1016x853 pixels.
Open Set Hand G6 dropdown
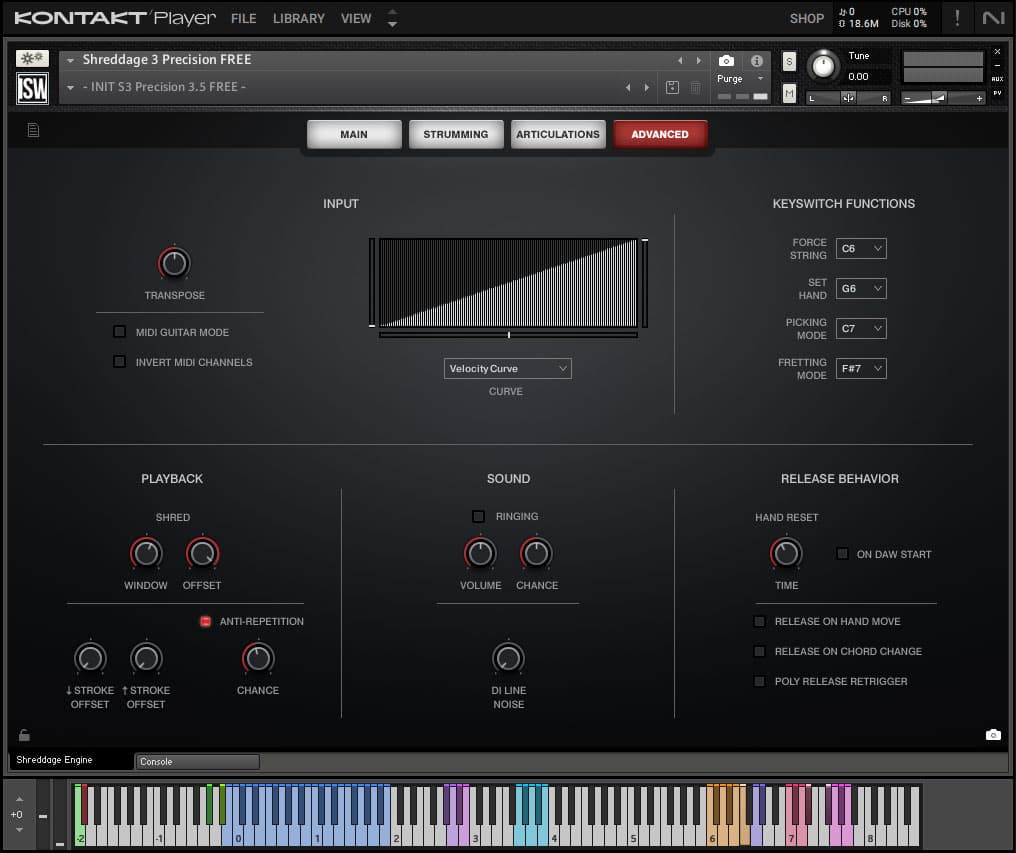[861, 289]
